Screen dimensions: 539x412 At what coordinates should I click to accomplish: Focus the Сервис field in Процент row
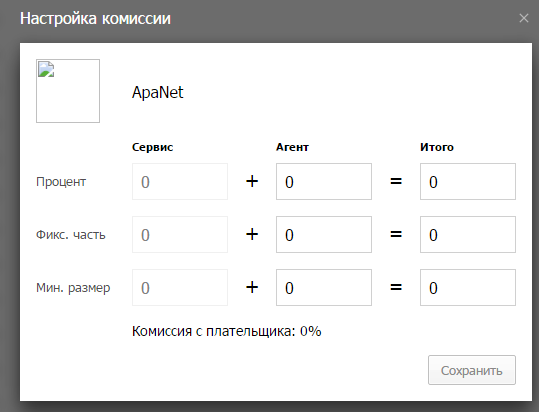tap(180, 181)
